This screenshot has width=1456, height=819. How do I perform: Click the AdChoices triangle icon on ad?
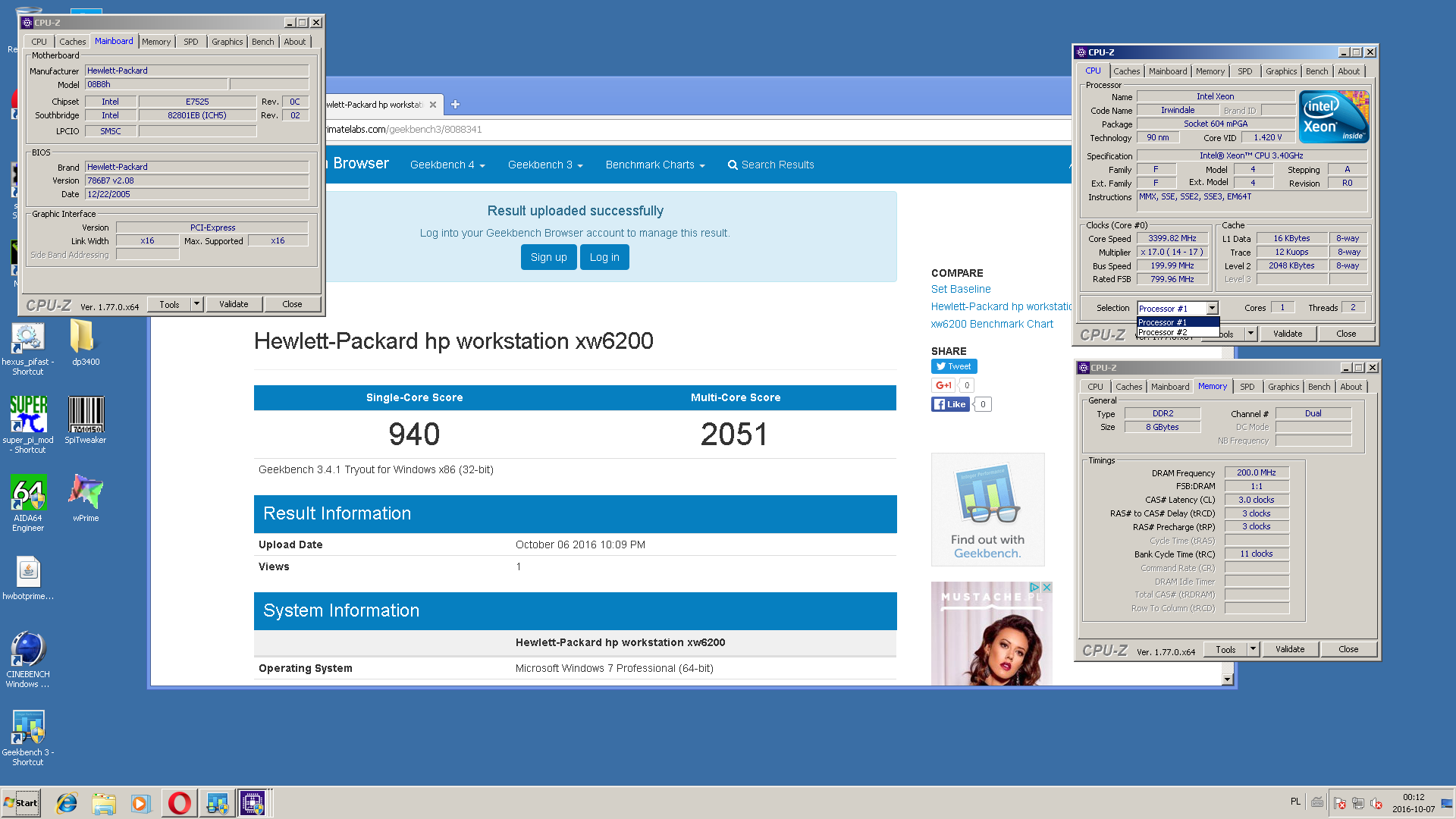point(1034,587)
